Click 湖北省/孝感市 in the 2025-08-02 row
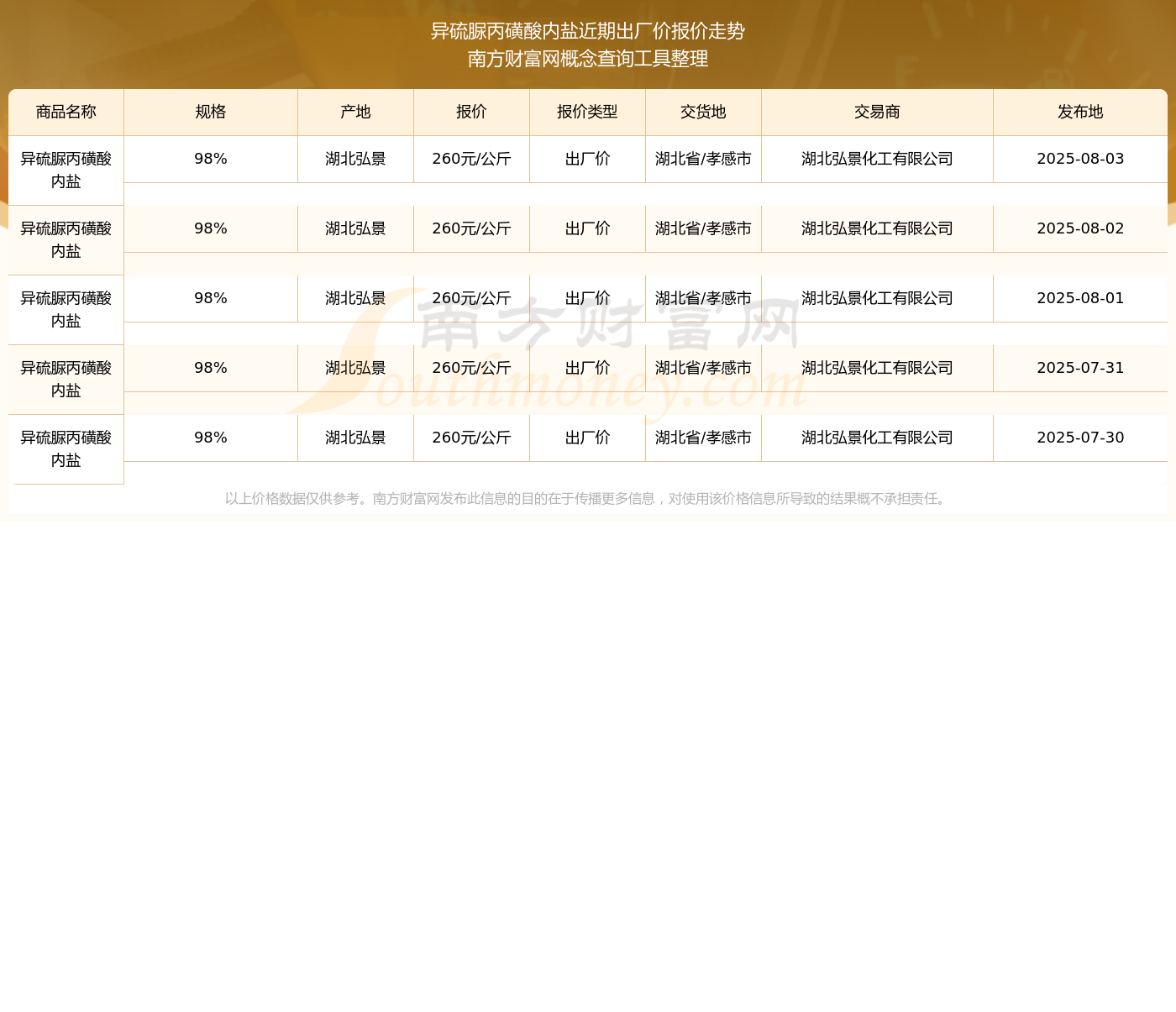 [x=704, y=229]
